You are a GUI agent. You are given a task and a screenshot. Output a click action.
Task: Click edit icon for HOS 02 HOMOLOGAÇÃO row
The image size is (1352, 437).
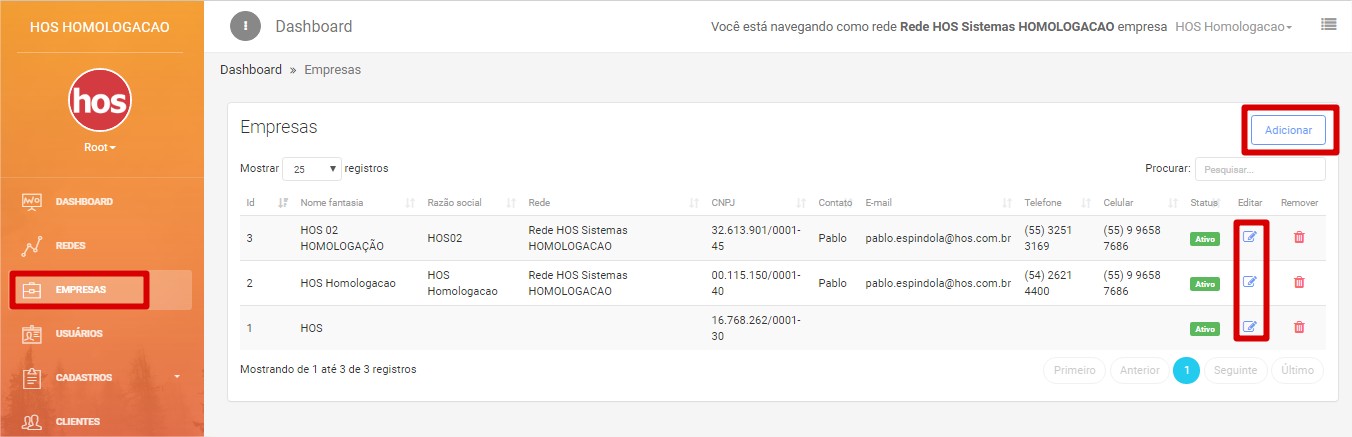[1249, 237]
